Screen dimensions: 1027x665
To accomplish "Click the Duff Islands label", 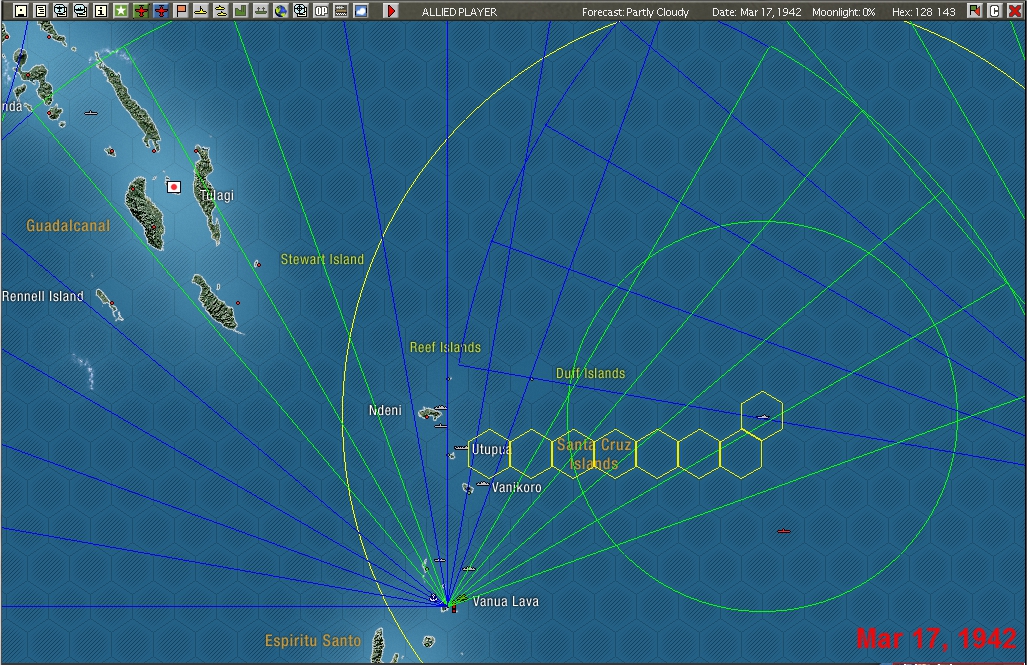I will coord(590,373).
